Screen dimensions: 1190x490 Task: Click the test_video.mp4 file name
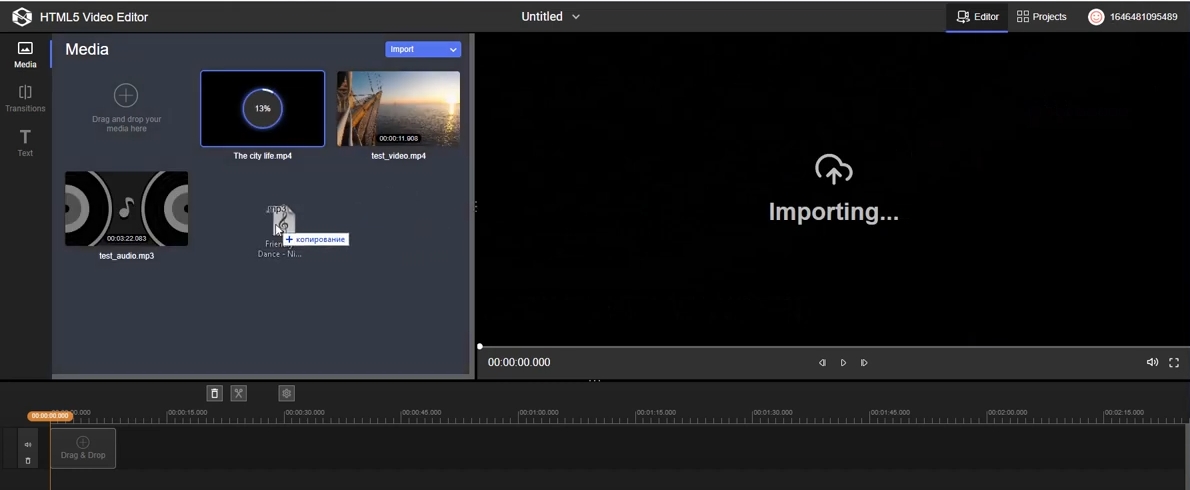click(398, 155)
